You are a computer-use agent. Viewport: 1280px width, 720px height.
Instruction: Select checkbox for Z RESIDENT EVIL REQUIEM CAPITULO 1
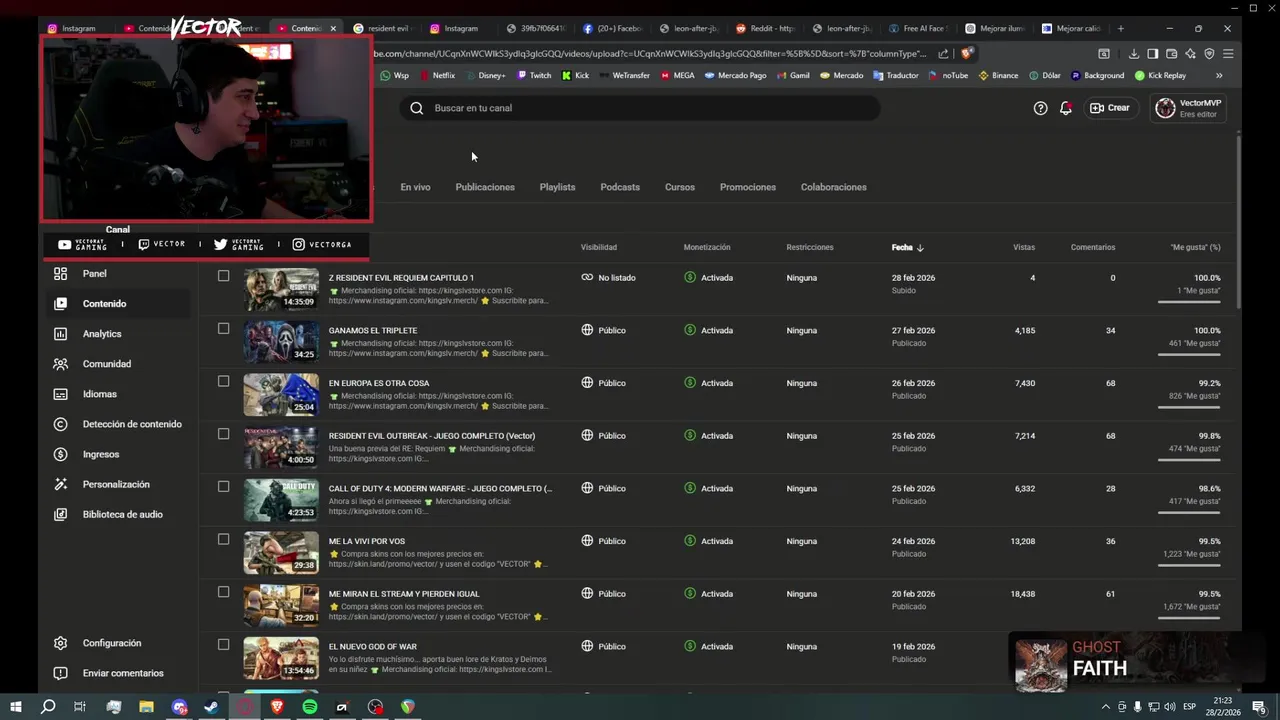point(223,276)
